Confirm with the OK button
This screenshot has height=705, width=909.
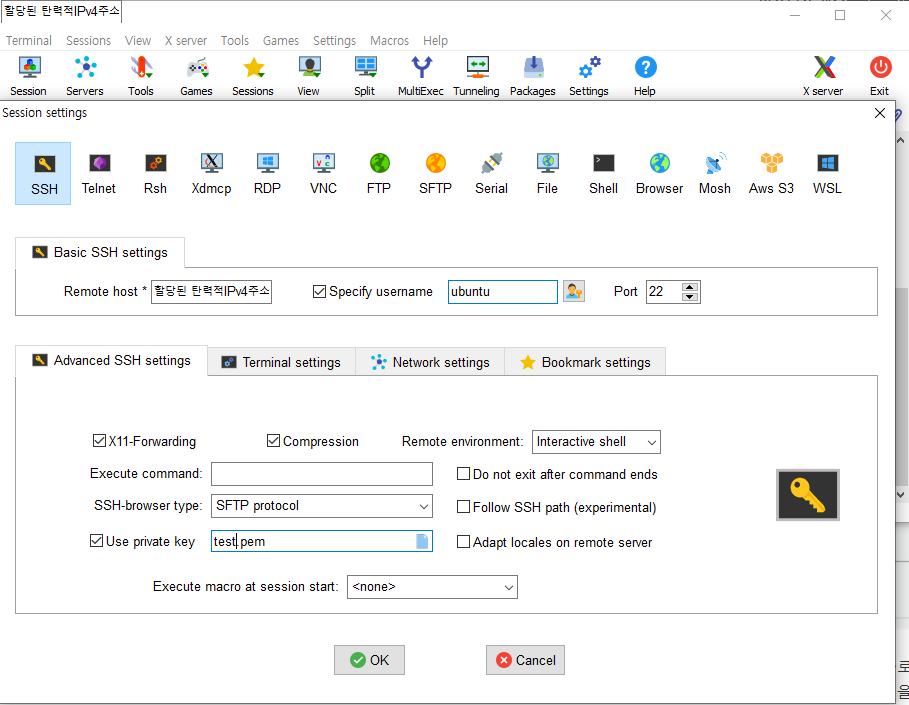click(x=369, y=660)
